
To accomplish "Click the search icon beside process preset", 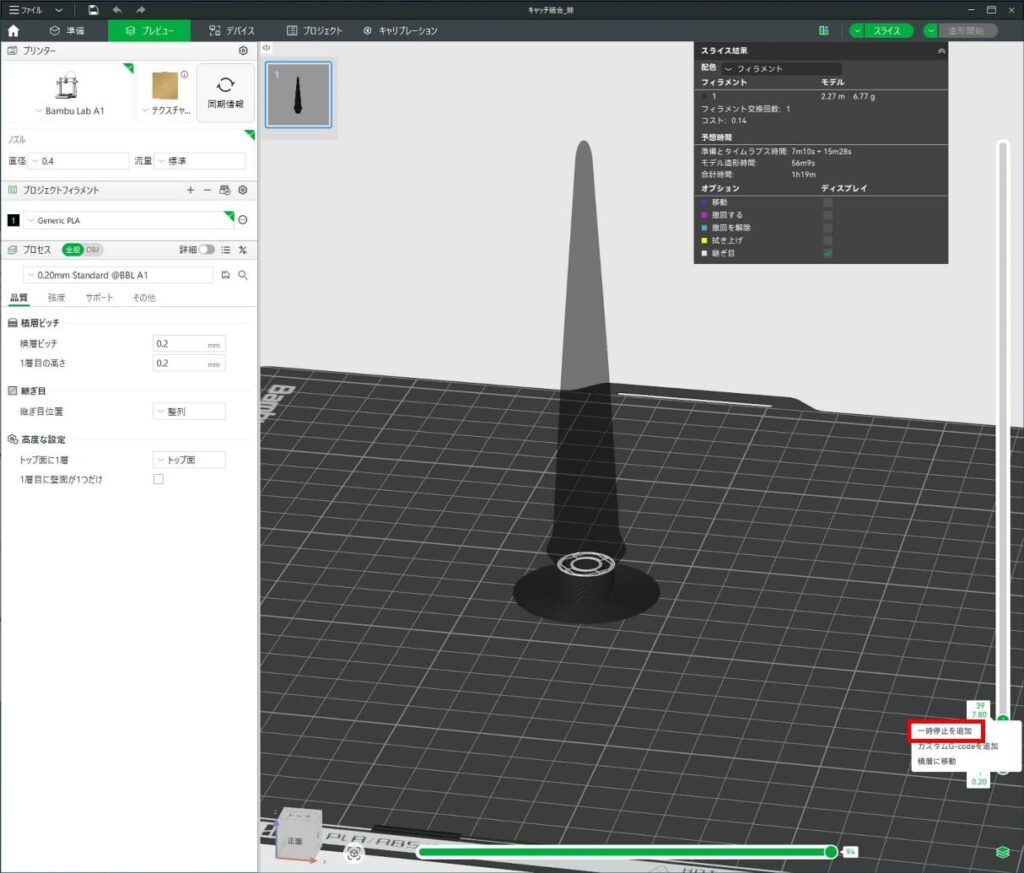I will pos(242,275).
